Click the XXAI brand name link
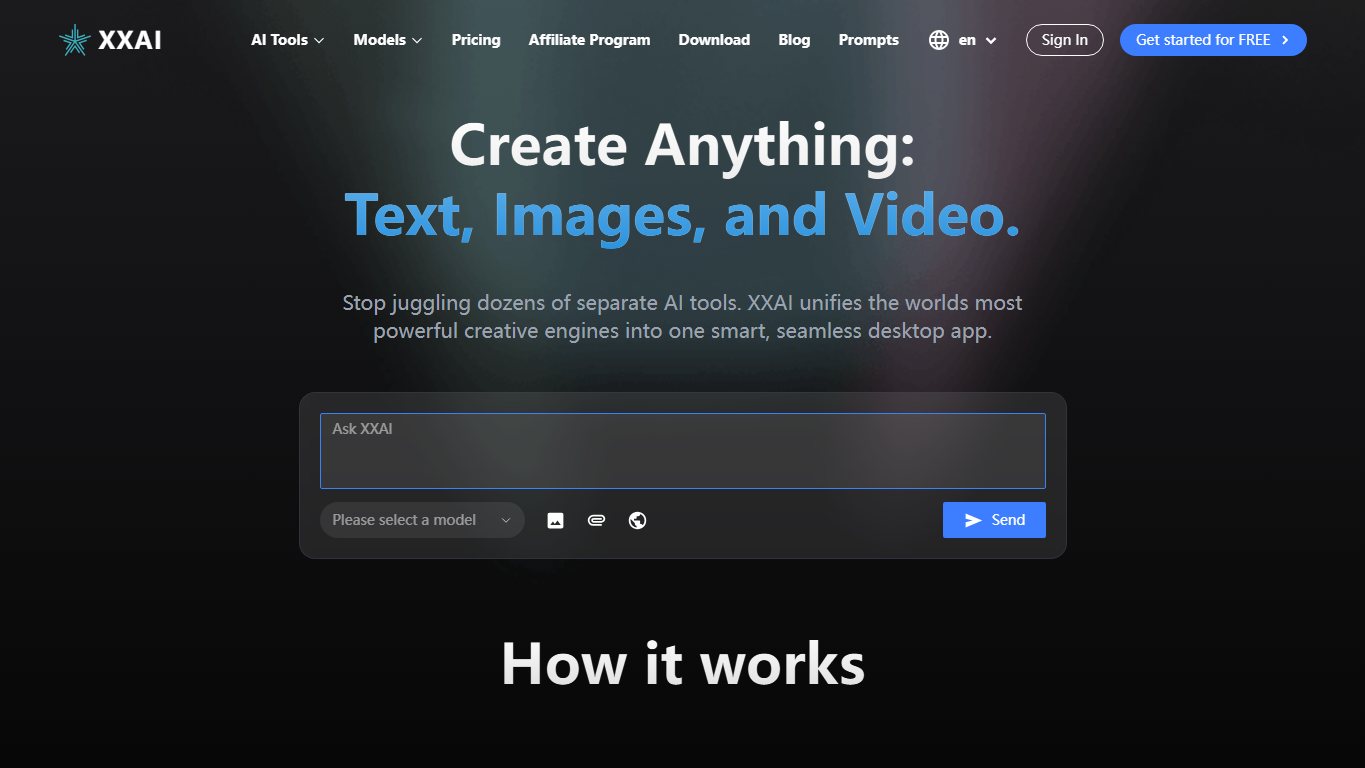This screenshot has width=1365, height=768. 130,40
